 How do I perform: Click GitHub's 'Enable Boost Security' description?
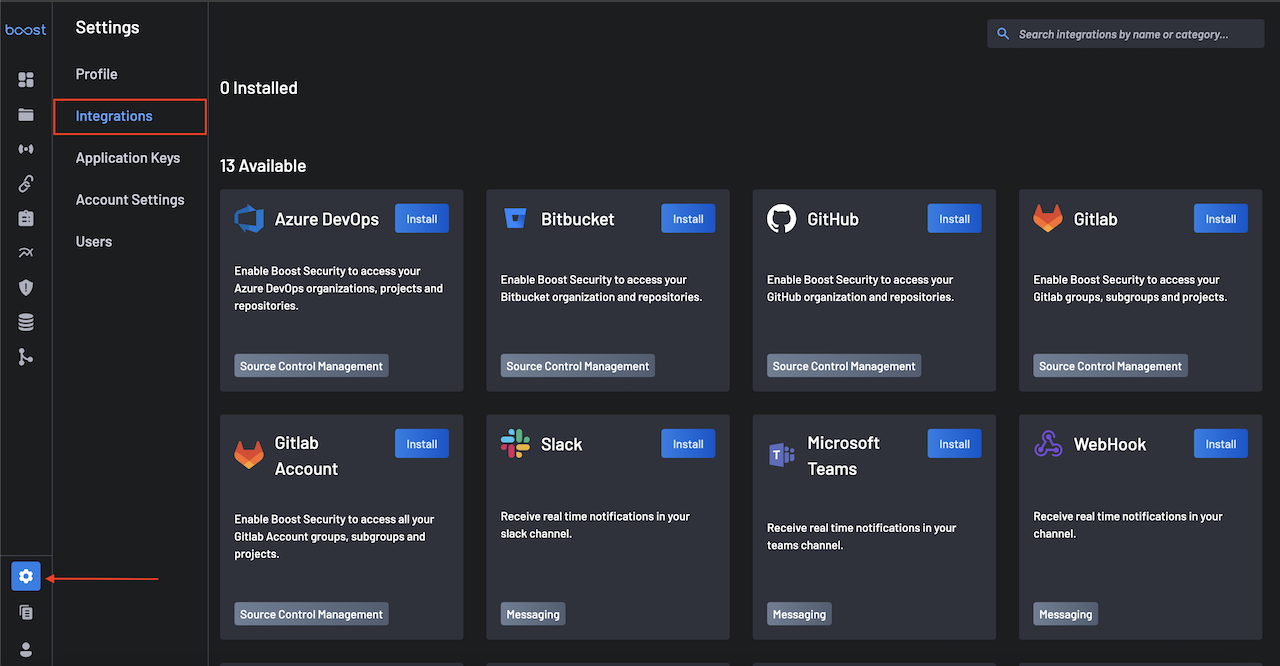860,288
